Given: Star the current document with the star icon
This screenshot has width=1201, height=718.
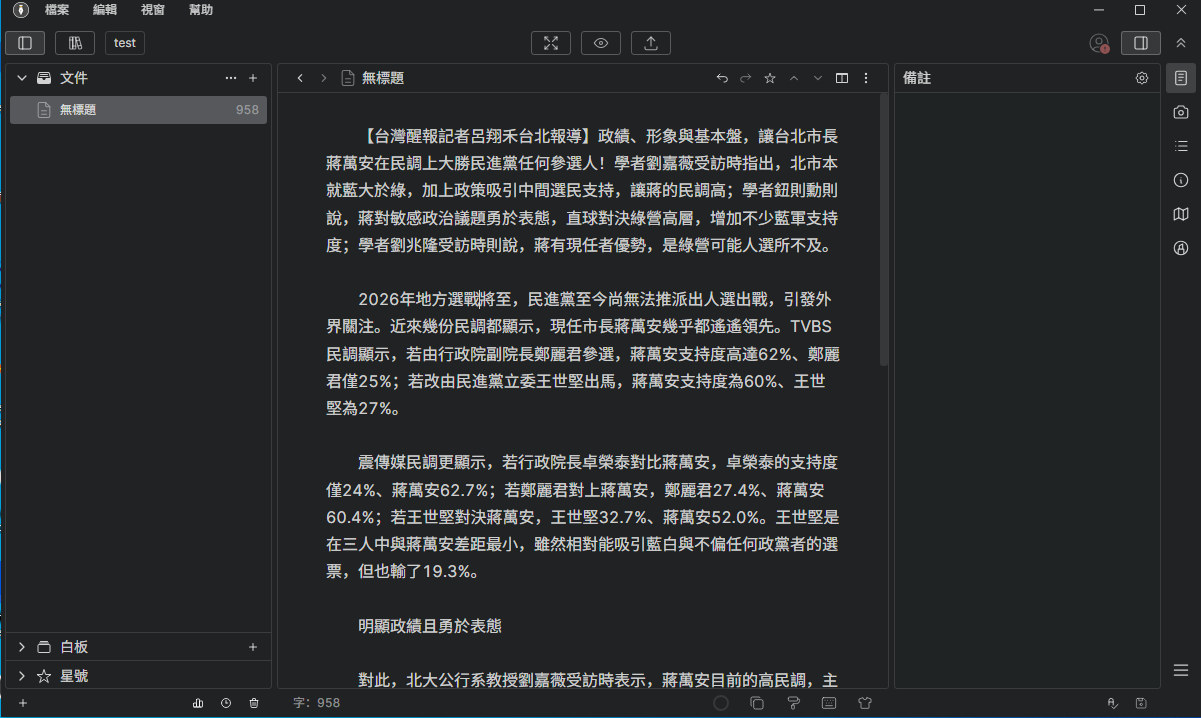Looking at the screenshot, I should 769,77.
